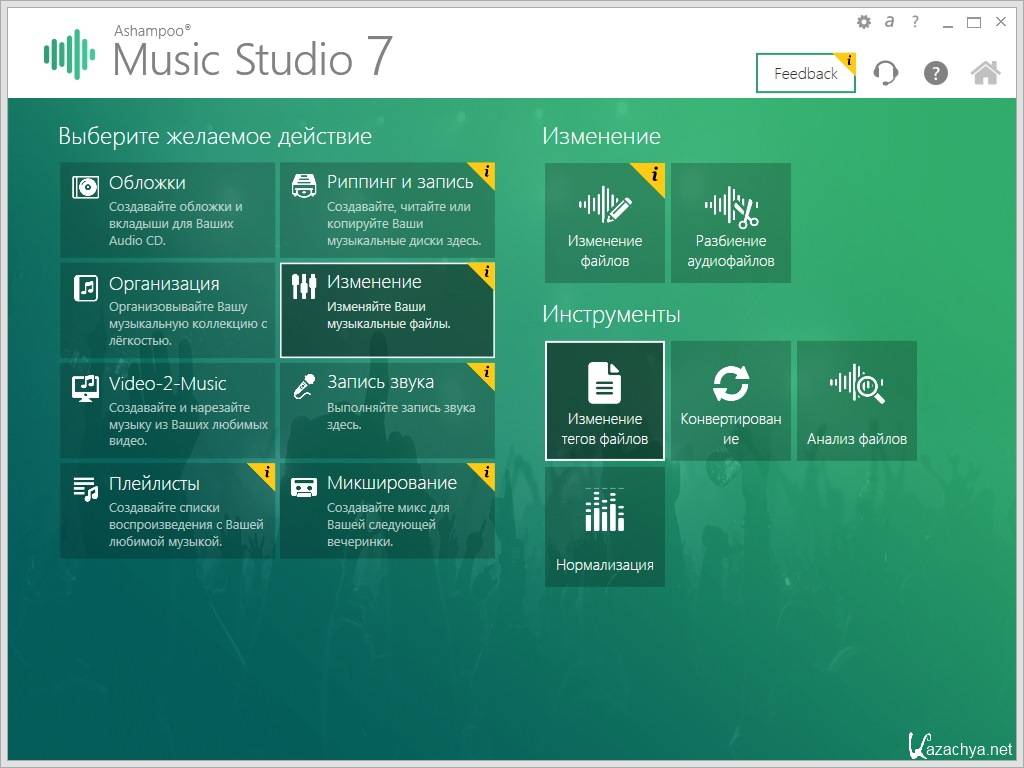Open the Организация music collection tile
Image resolution: width=1024 pixels, height=768 pixels.
(x=167, y=310)
